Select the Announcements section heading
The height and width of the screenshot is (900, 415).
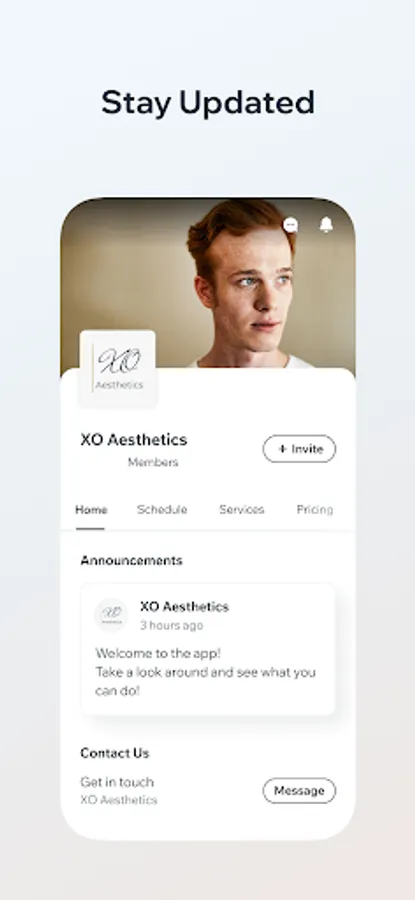[x=131, y=561]
